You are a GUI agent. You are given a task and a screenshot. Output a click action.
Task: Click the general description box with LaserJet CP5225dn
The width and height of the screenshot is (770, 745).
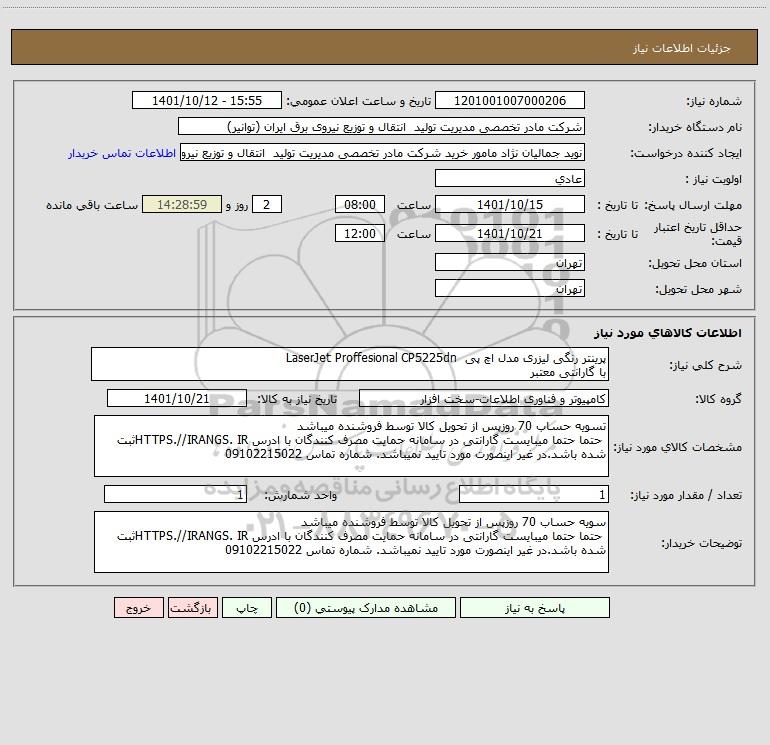pos(350,364)
